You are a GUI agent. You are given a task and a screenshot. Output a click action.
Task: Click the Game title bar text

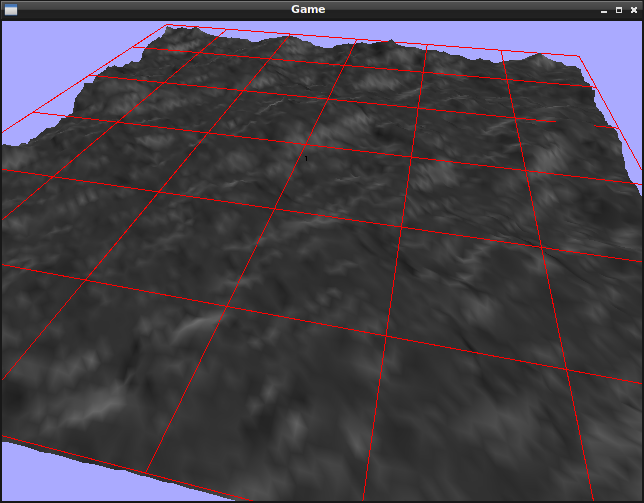(x=308, y=9)
